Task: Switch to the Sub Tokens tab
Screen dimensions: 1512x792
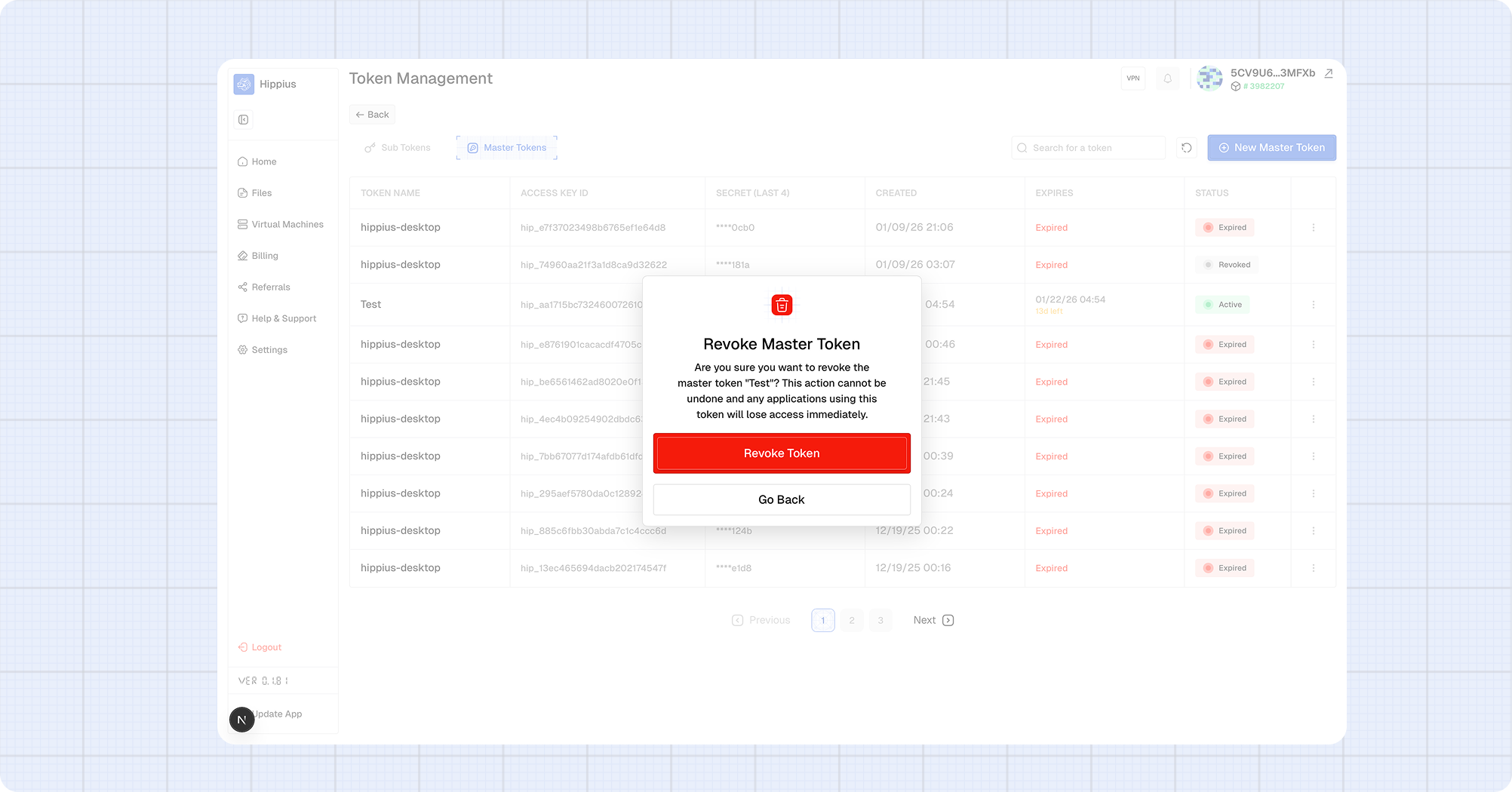Action: pos(397,147)
